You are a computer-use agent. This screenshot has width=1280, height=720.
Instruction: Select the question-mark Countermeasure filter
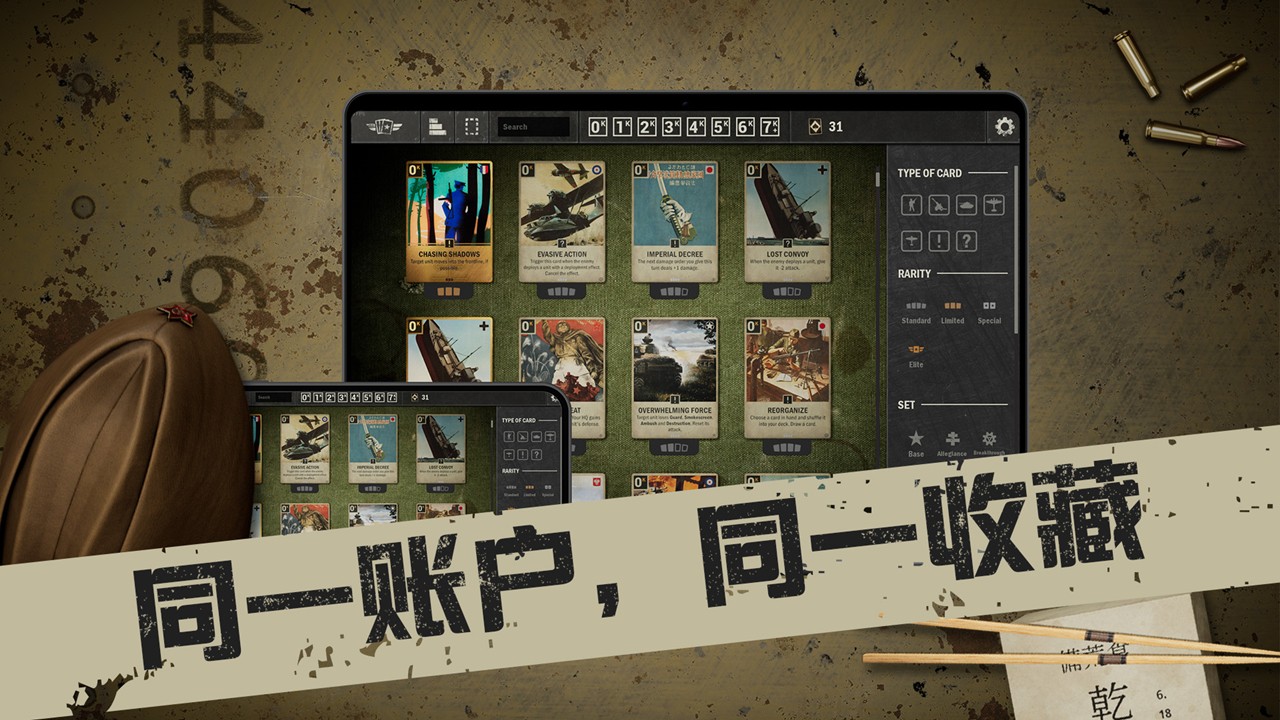pos(966,240)
